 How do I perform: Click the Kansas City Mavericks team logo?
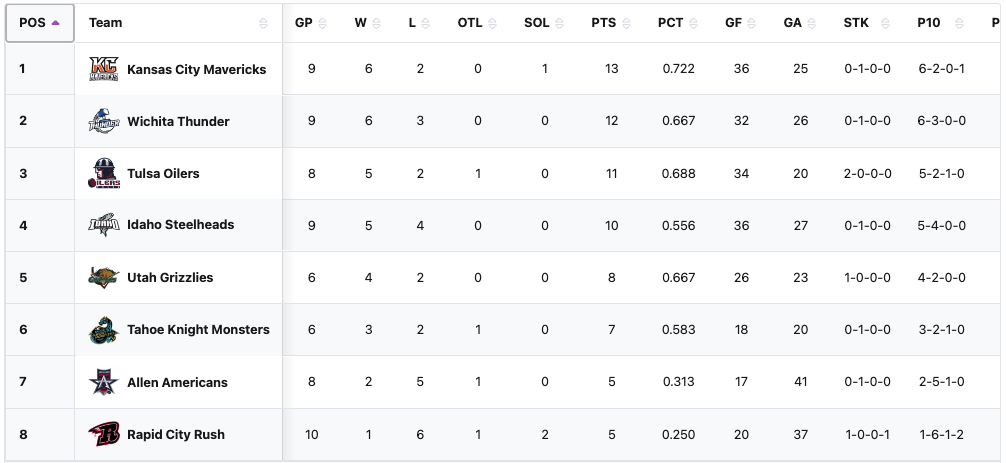(x=104, y=69)
